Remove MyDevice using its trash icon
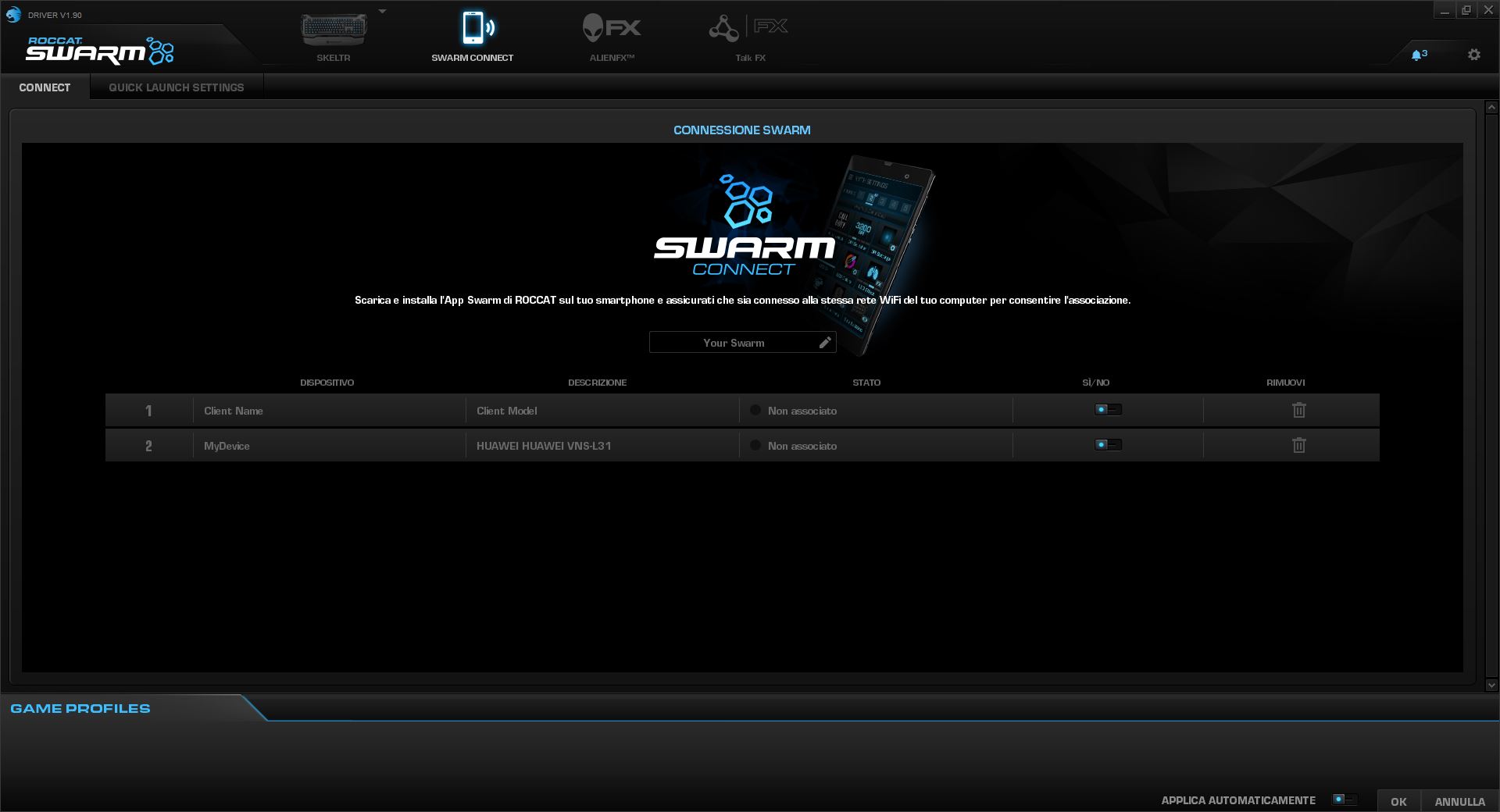This screenshot has width=1500, height=812. pyautogui.click(x=1298, y=445)
